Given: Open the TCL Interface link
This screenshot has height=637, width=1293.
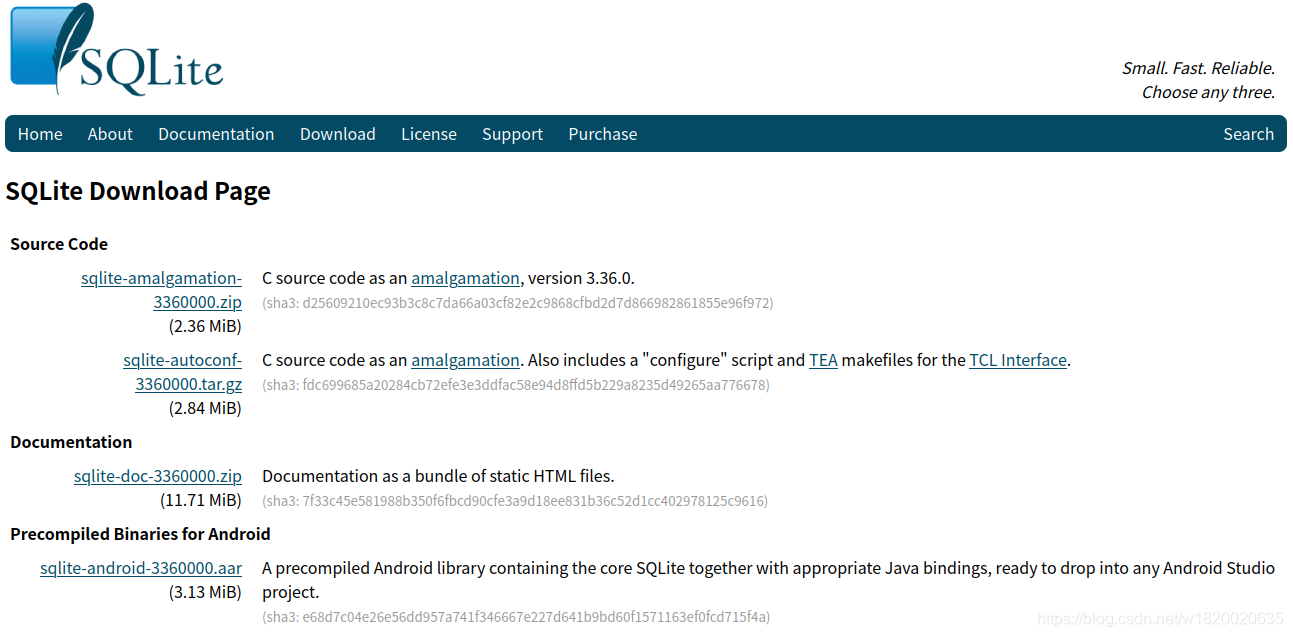Looking at the screenshot, I should coord(1018,360).
